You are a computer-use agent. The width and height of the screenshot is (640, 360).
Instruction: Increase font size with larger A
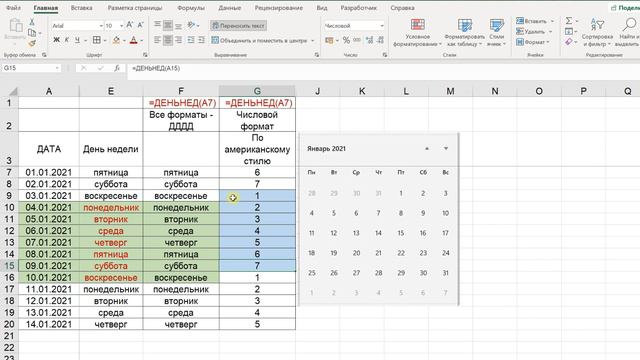click(130, 25)
